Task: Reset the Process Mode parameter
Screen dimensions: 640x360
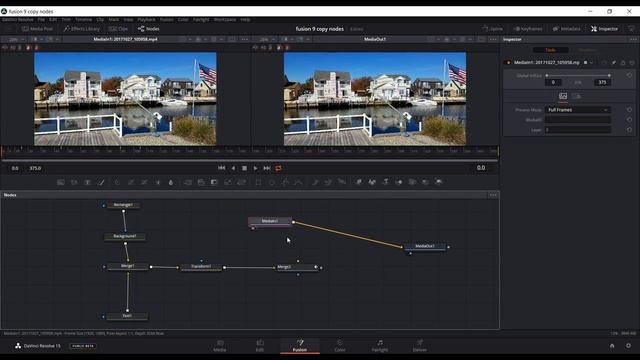Action: point(629,110)
